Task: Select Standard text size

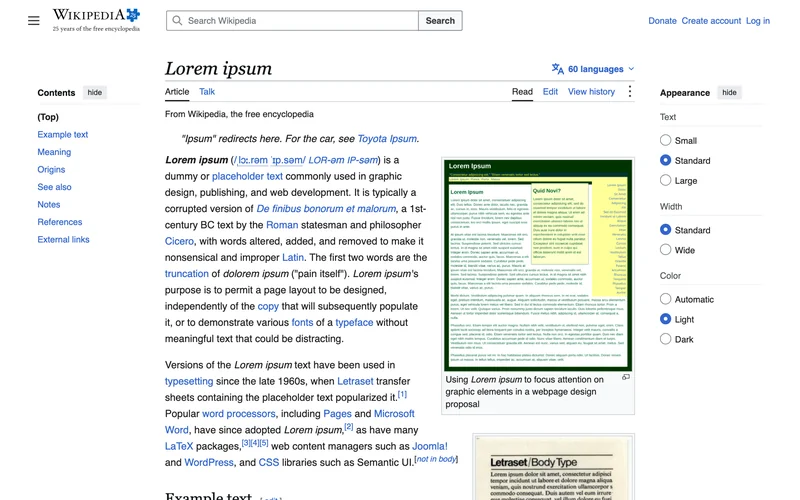Action: coord(665,160)
